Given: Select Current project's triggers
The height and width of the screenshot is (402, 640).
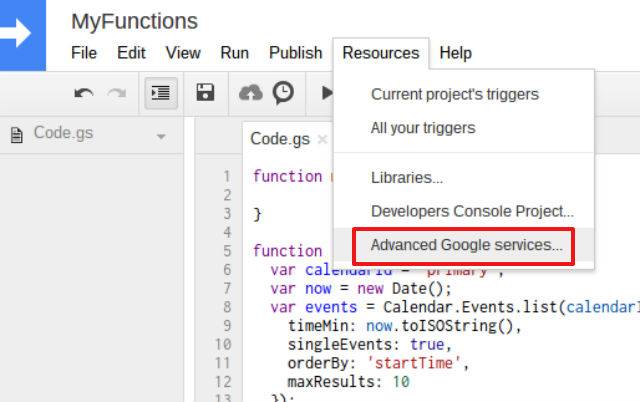Looking at the screenshot, I should [464, 94].
